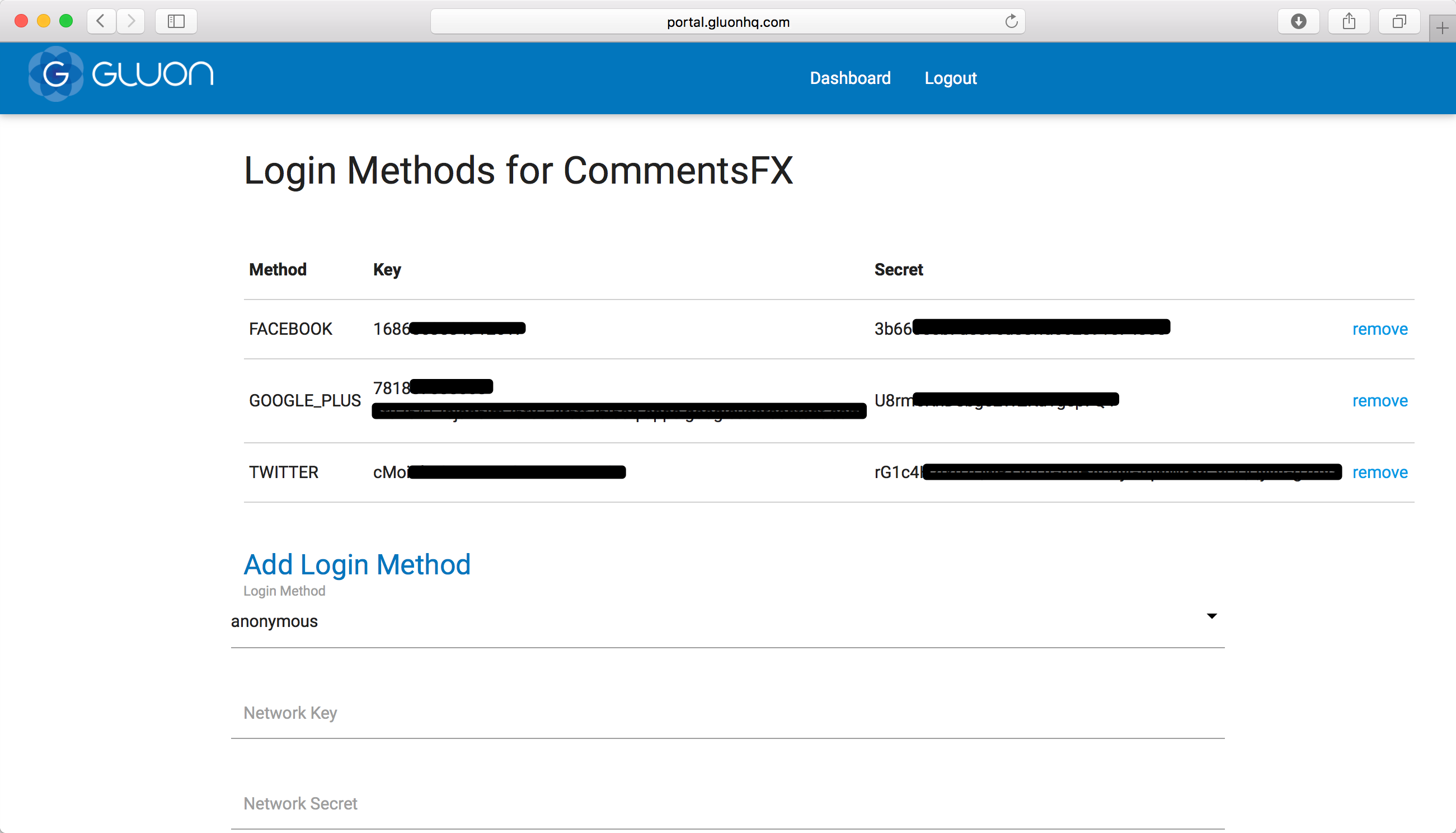Open a new tab with the plus icon
This screenshot has height=833, width=1456.
[x=1441, y=28]
